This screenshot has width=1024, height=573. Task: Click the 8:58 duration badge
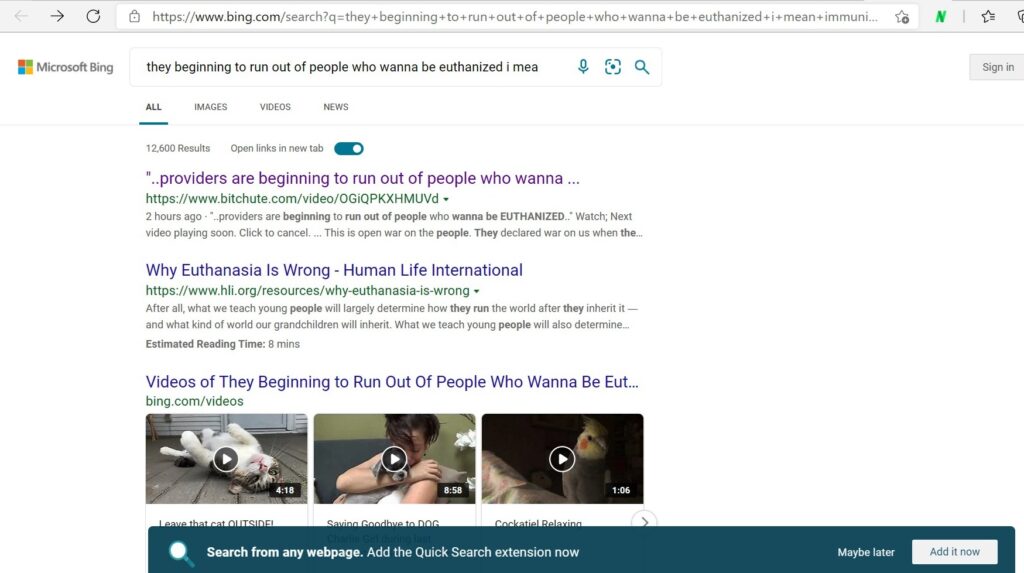pyautogui.click(x=453, y=490)
